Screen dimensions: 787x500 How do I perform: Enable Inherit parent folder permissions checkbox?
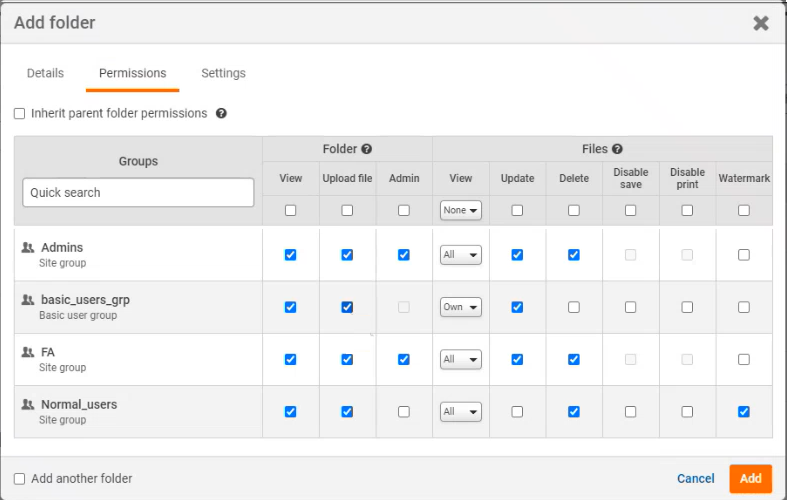coord(20,114)
